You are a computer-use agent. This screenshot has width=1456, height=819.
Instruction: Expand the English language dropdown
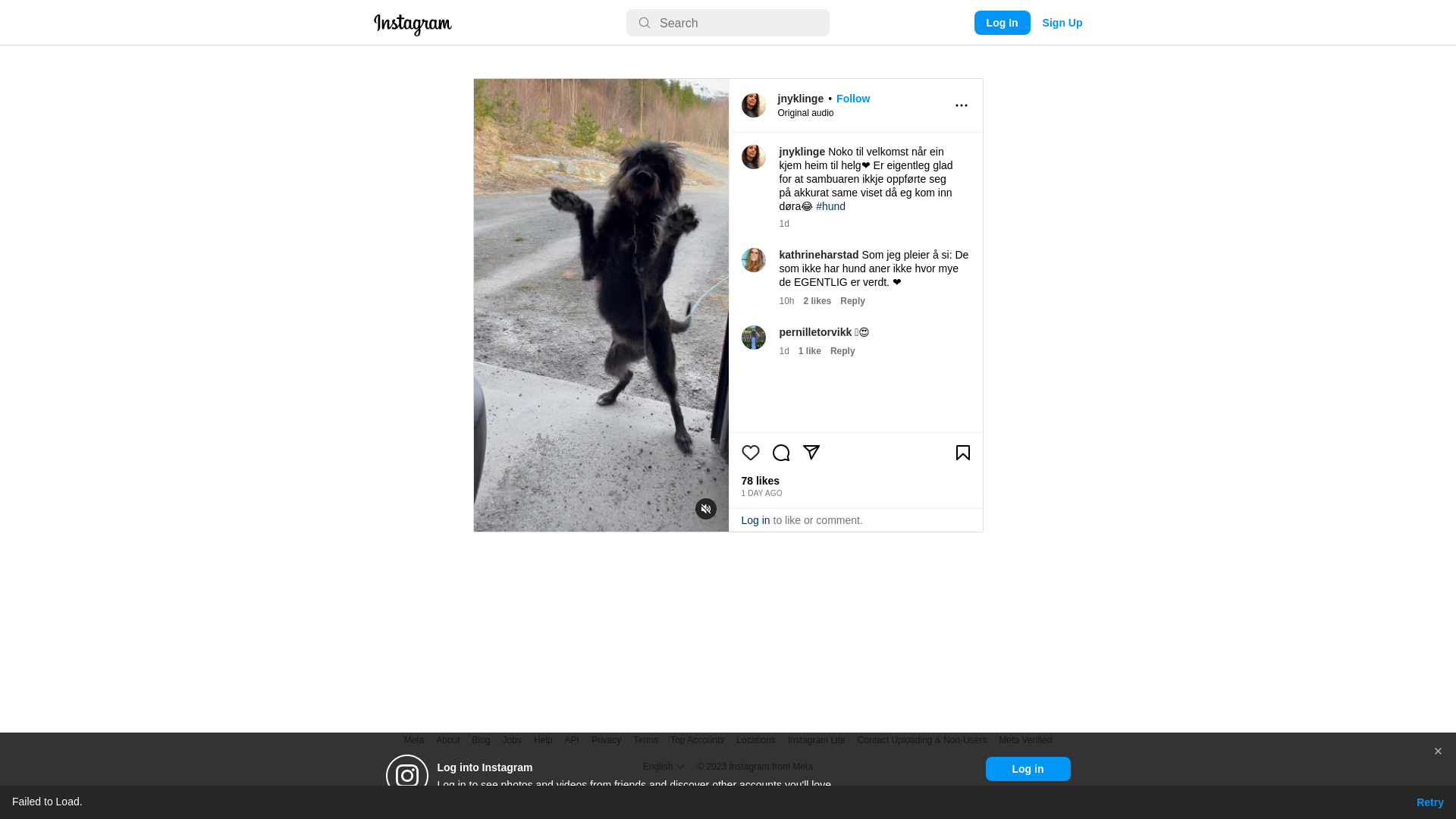point(664,767)
